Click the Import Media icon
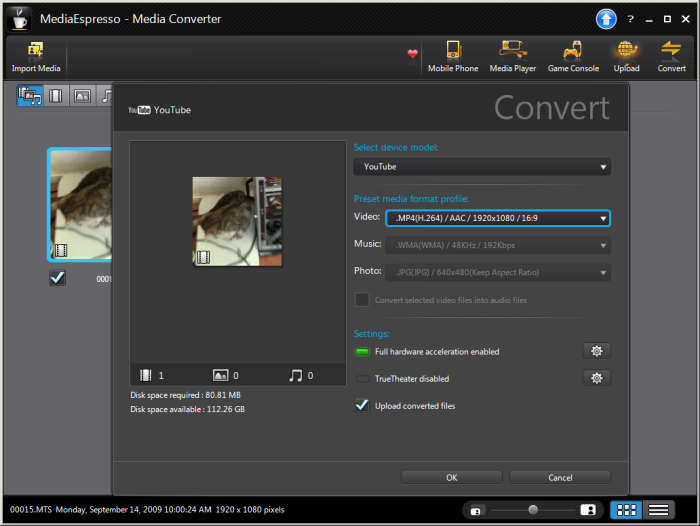Screen dimensions: 700x526 pyautogui.click(x=36, y=50)
